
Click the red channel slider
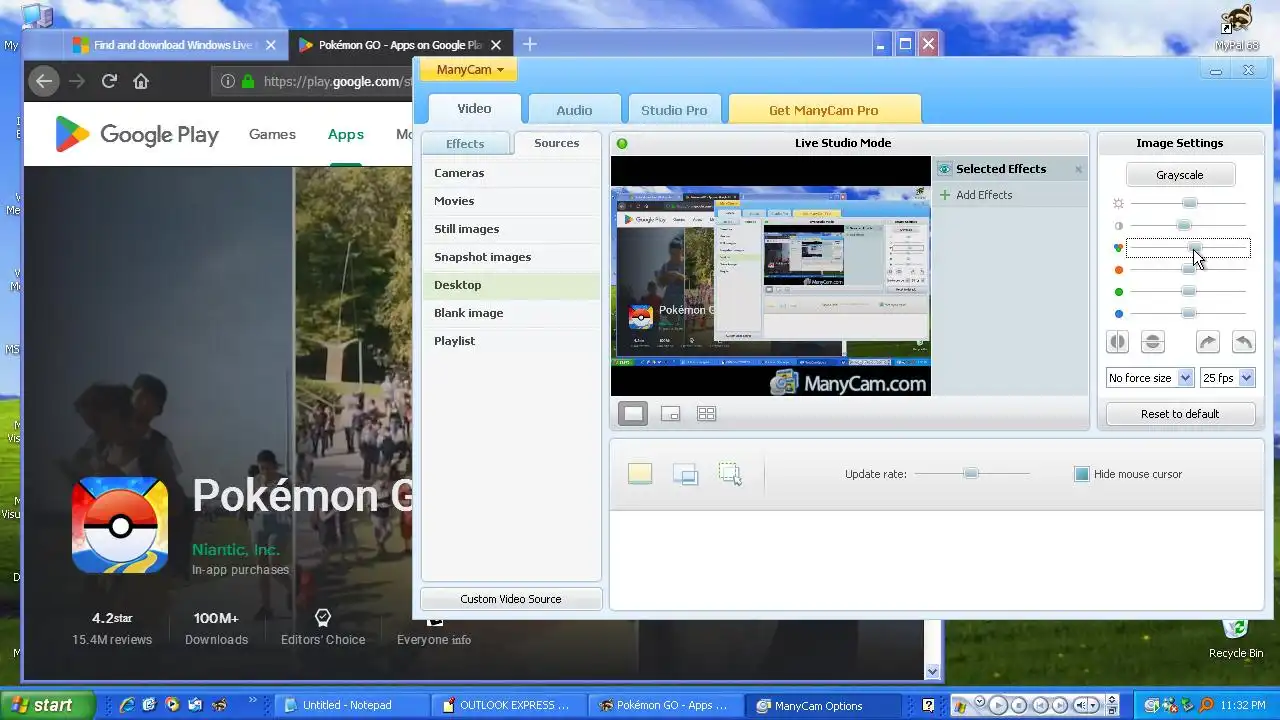1188,270
